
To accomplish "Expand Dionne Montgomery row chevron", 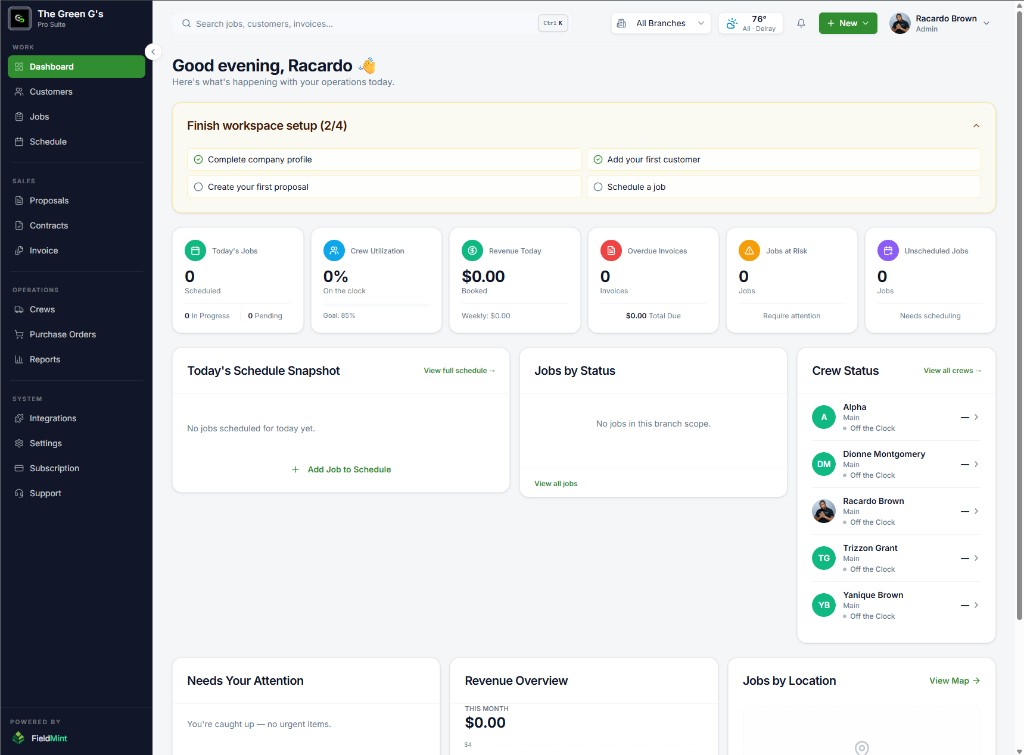I will pos(976,464).
